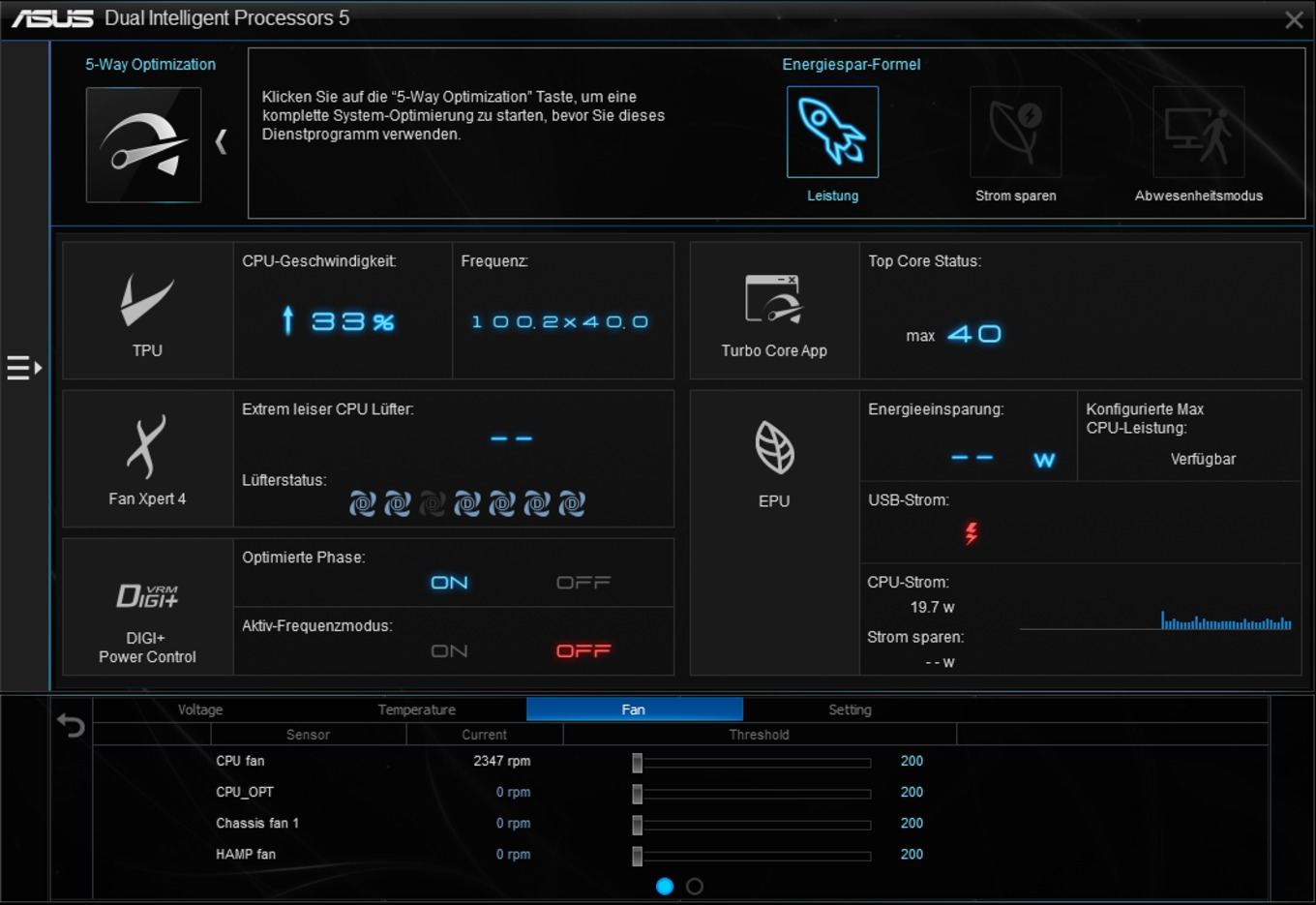Screen dimensions: 1316x905
Task: Click the Current column header
Action: tap(484, 735)
